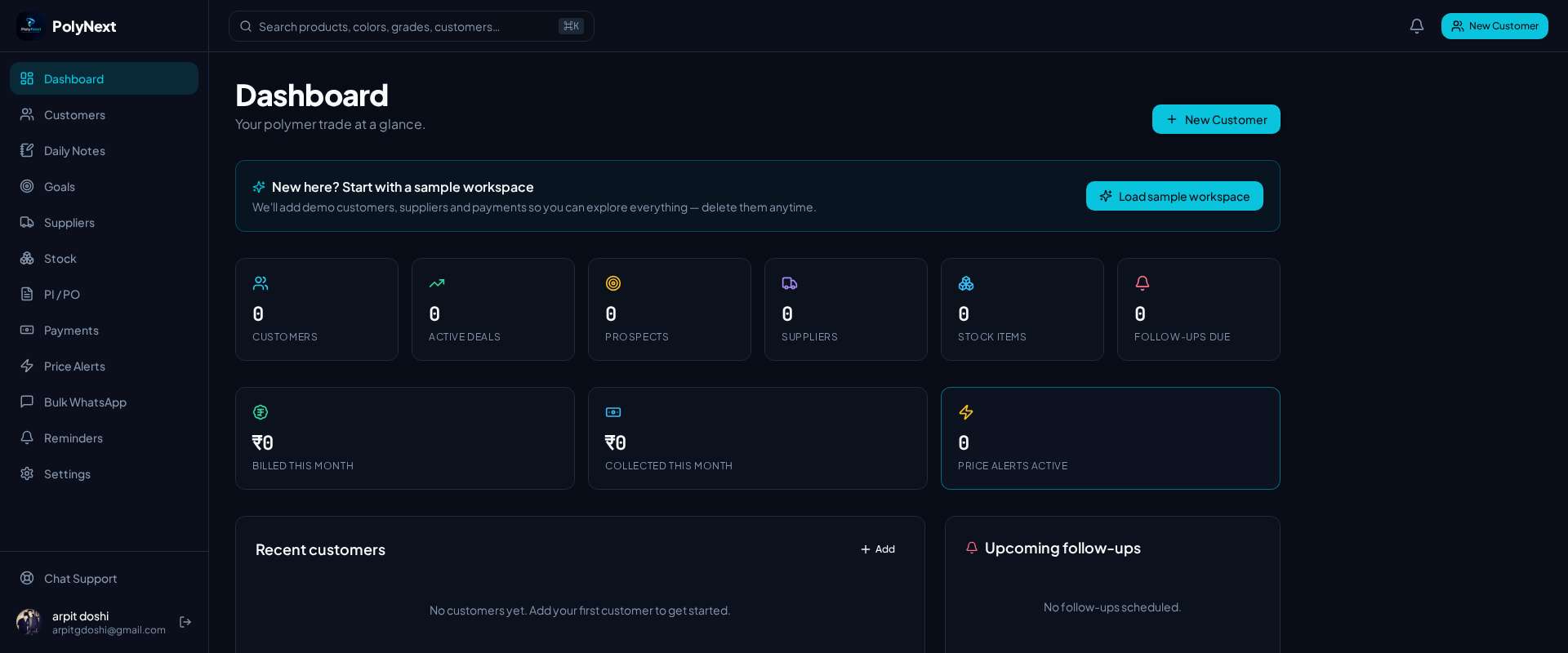
Task: Open Suppliers in the sidebar
Action: click(x=104, y=222)
